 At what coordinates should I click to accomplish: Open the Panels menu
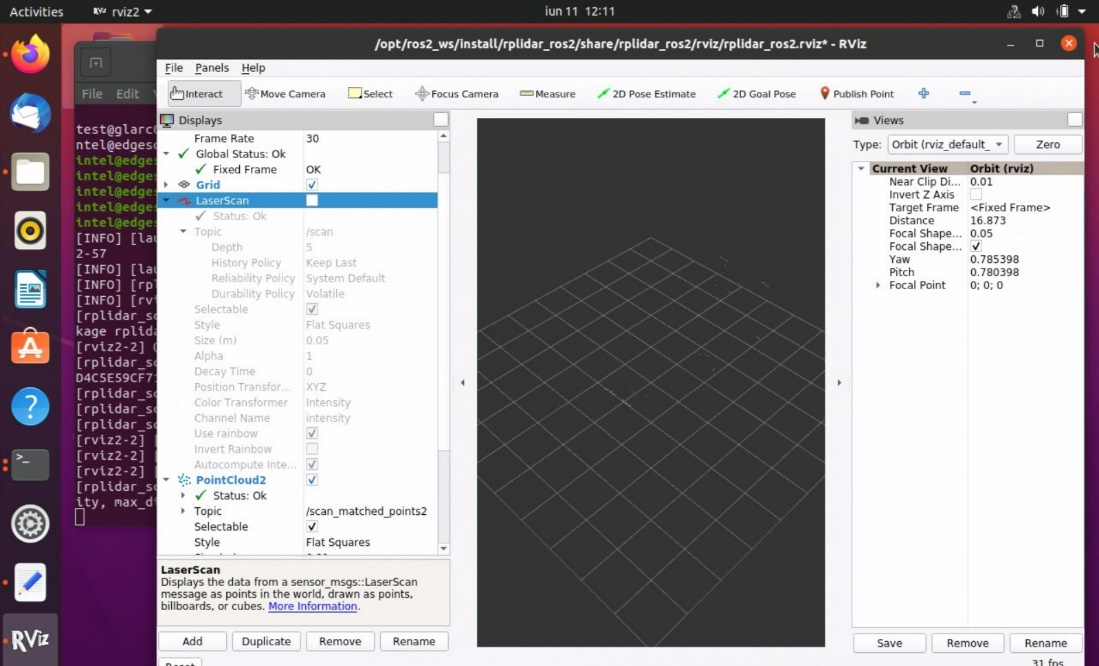tap(212, 68)
